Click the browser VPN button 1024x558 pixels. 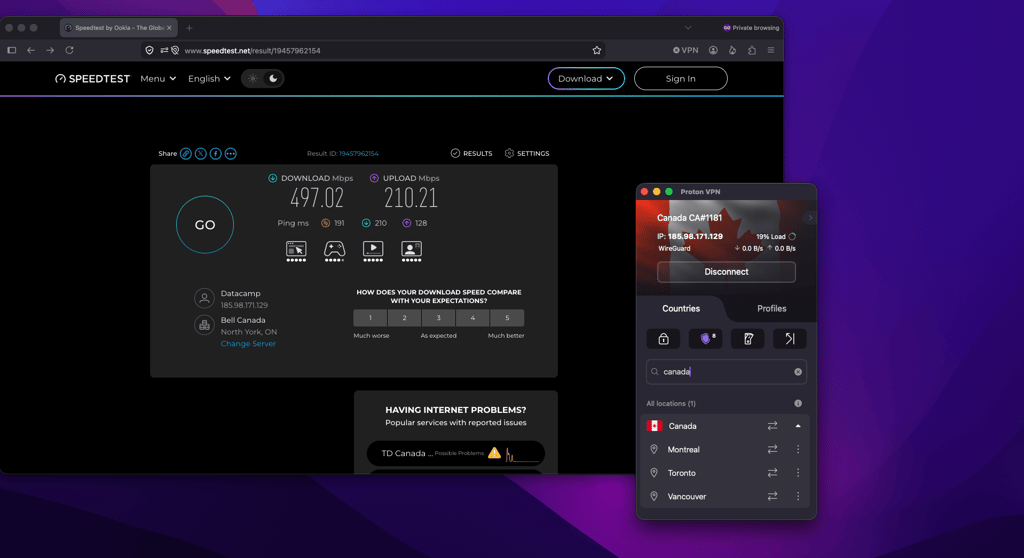[x=686, y=50]
